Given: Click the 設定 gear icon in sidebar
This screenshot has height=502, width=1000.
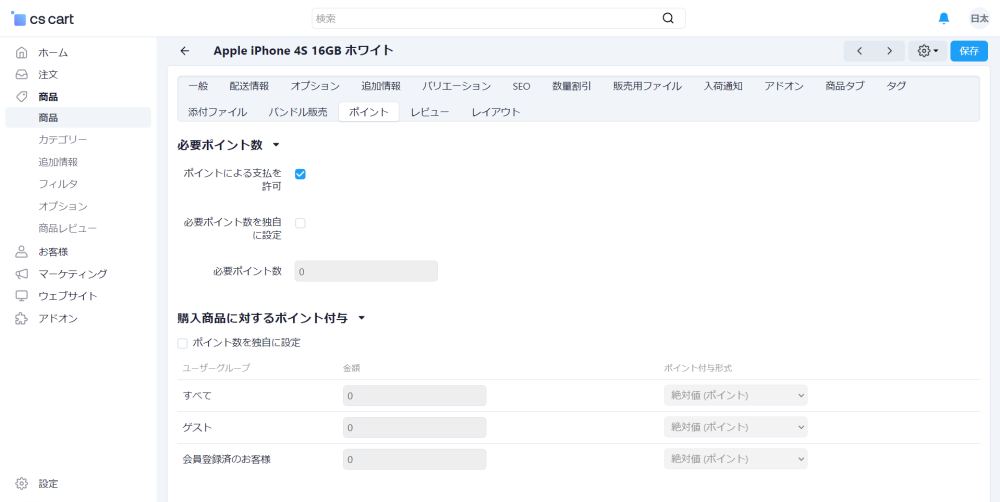Looking at the screenshot, I should click(22, 484).
